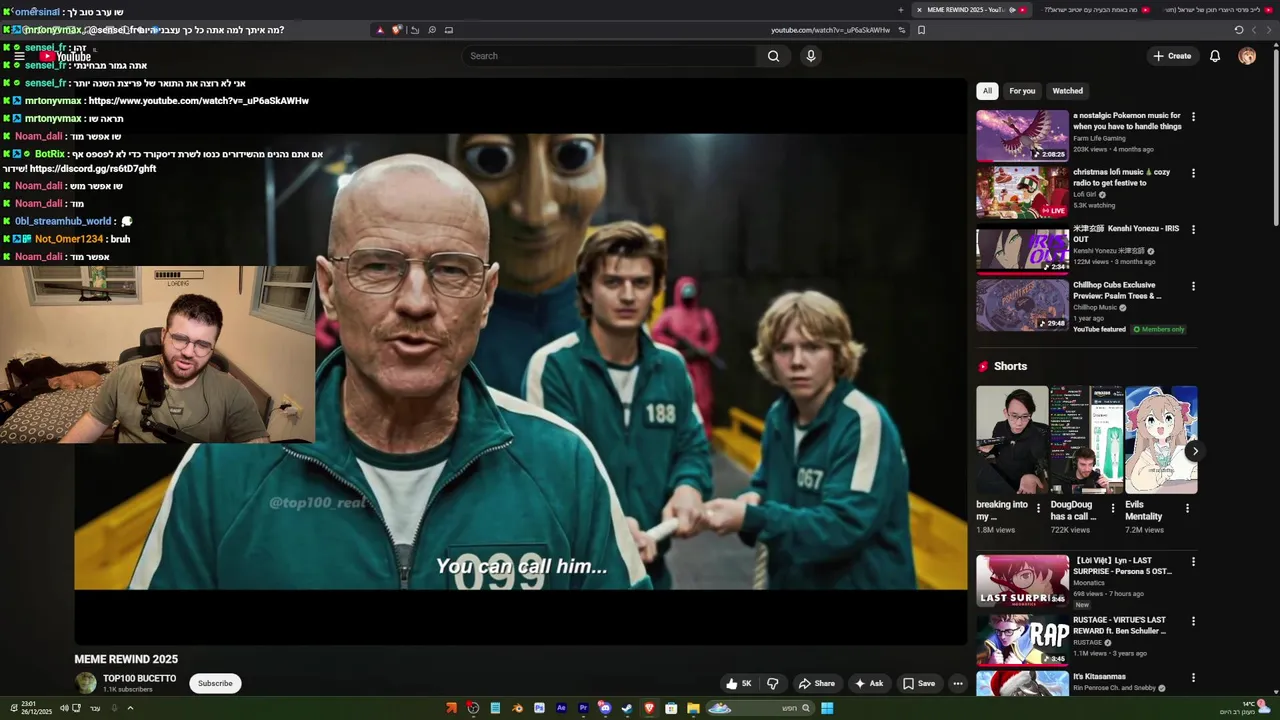Open the DougDoug has a call Short
The height and width of the screenshot is (720, 1280).
(x=1087, y=440)
